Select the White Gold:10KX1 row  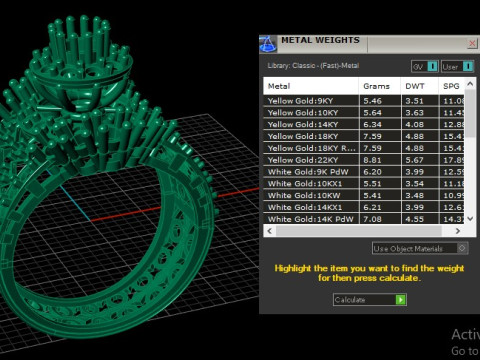point(364,184)
